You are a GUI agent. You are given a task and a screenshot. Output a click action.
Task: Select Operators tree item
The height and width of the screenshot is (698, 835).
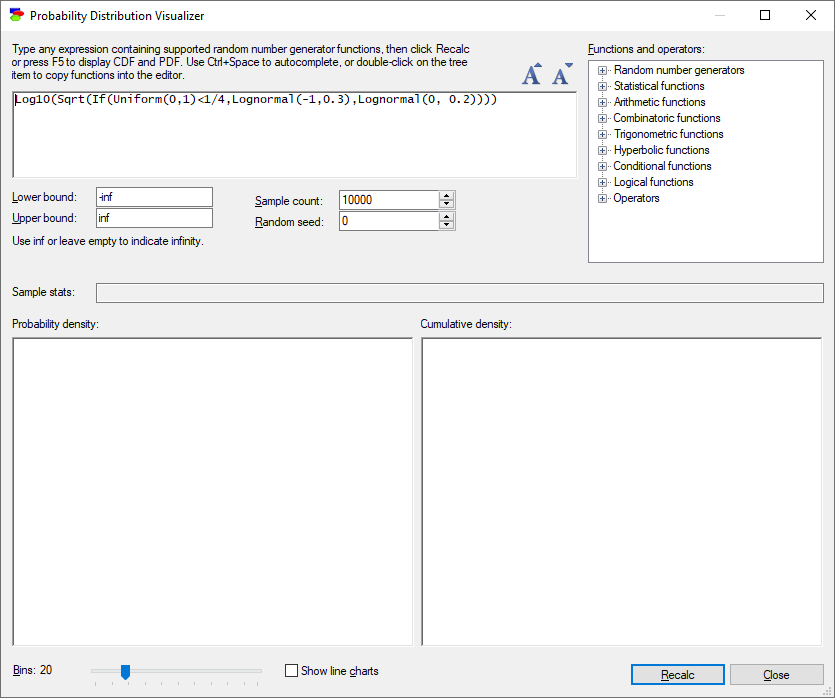[636, 198]
